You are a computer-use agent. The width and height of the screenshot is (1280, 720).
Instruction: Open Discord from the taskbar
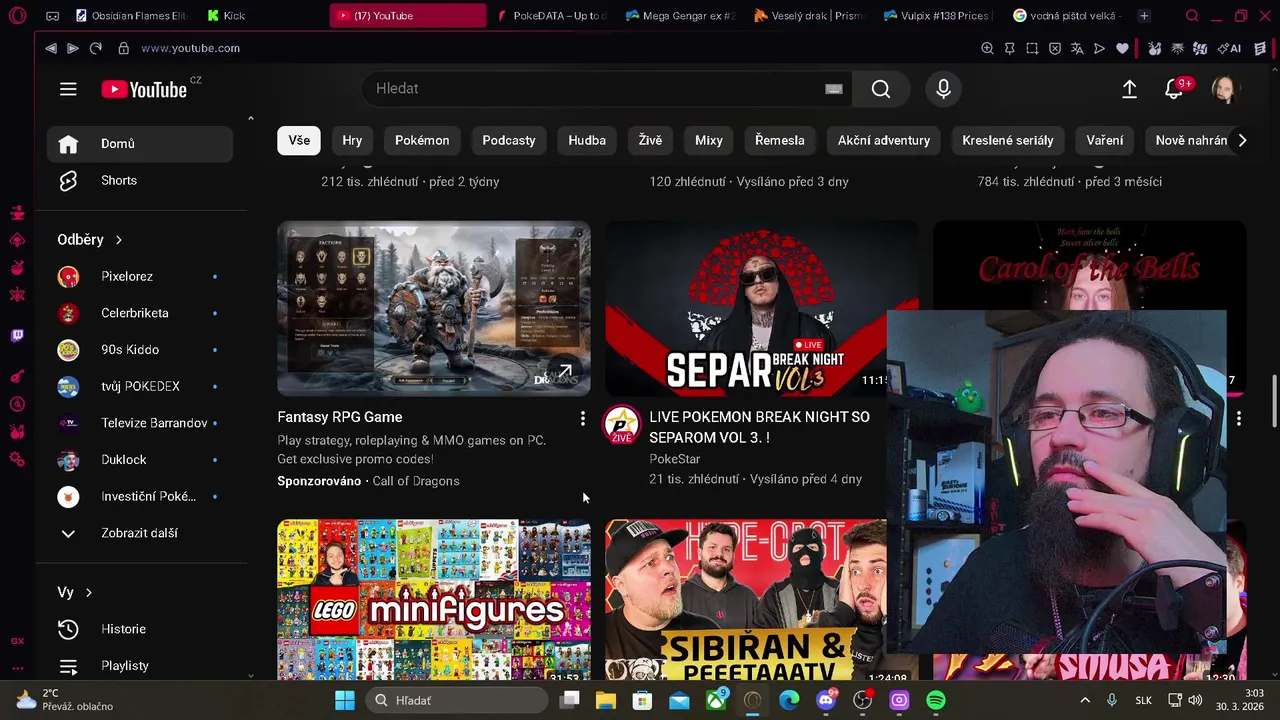click(826, 701)
